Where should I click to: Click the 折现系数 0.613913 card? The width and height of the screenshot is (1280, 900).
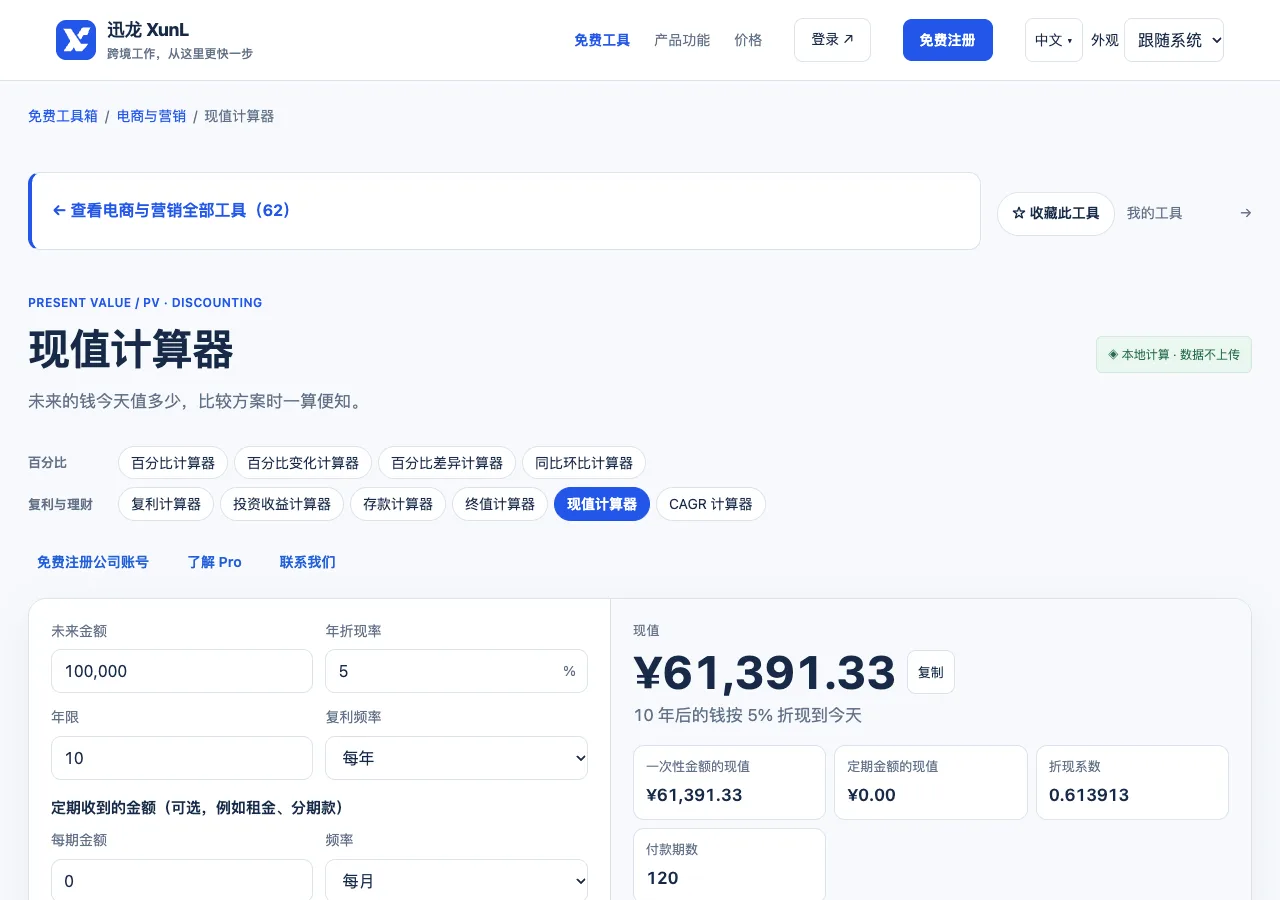pos(1132,782)
